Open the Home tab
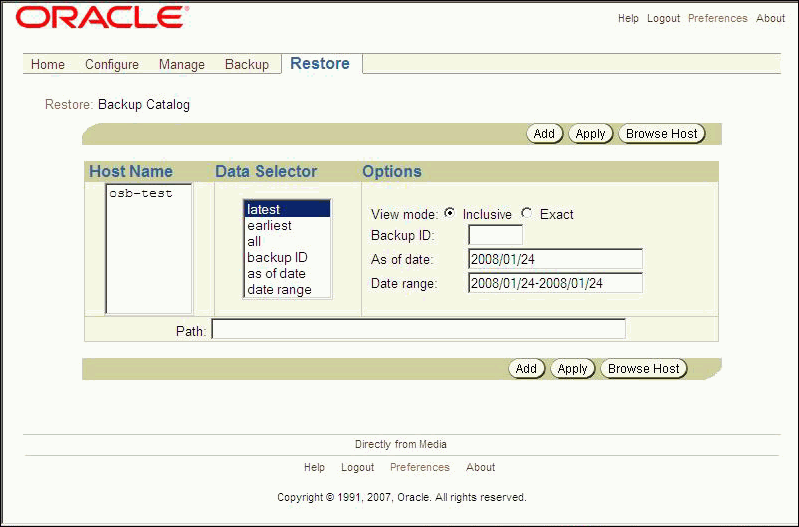Image resolution: width=799 pixels, height=527 pixels. click(x=48, y=64)
